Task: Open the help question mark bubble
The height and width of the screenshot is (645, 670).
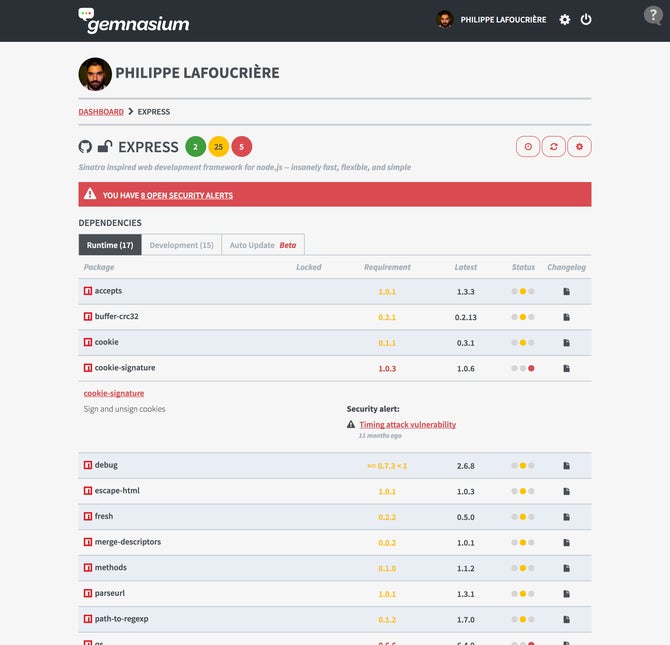Action: coord(652,16)
